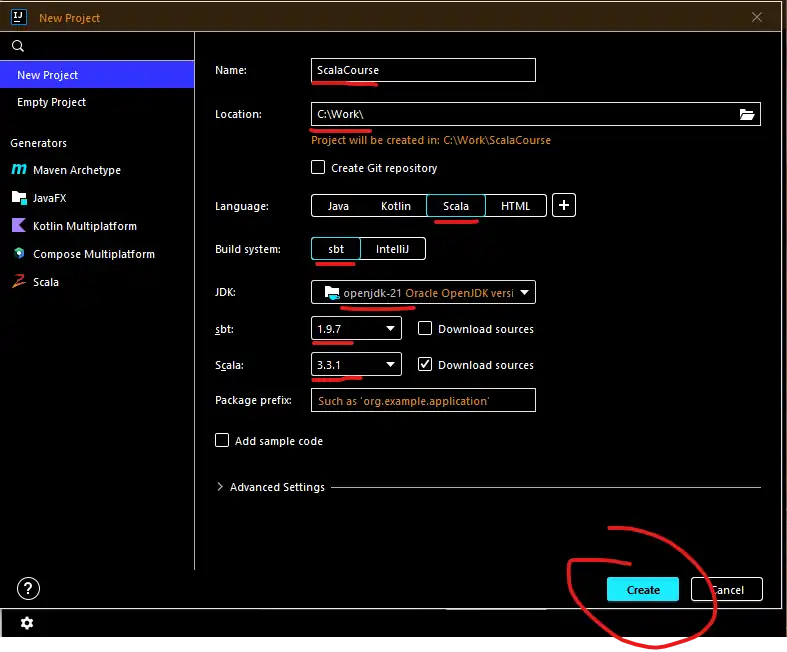Viewport: 787px width, 652px height.
Task: Select New Project in left list
Action: tap(48, 75)
